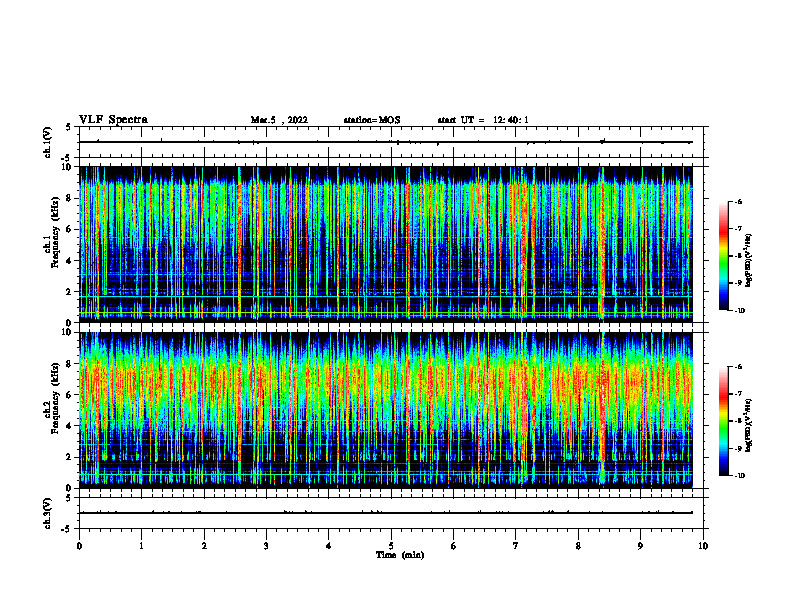Click the ch.1 color bar log(PSD) label
The width and height of the screenshot is (792, 612).
point(748,261)
